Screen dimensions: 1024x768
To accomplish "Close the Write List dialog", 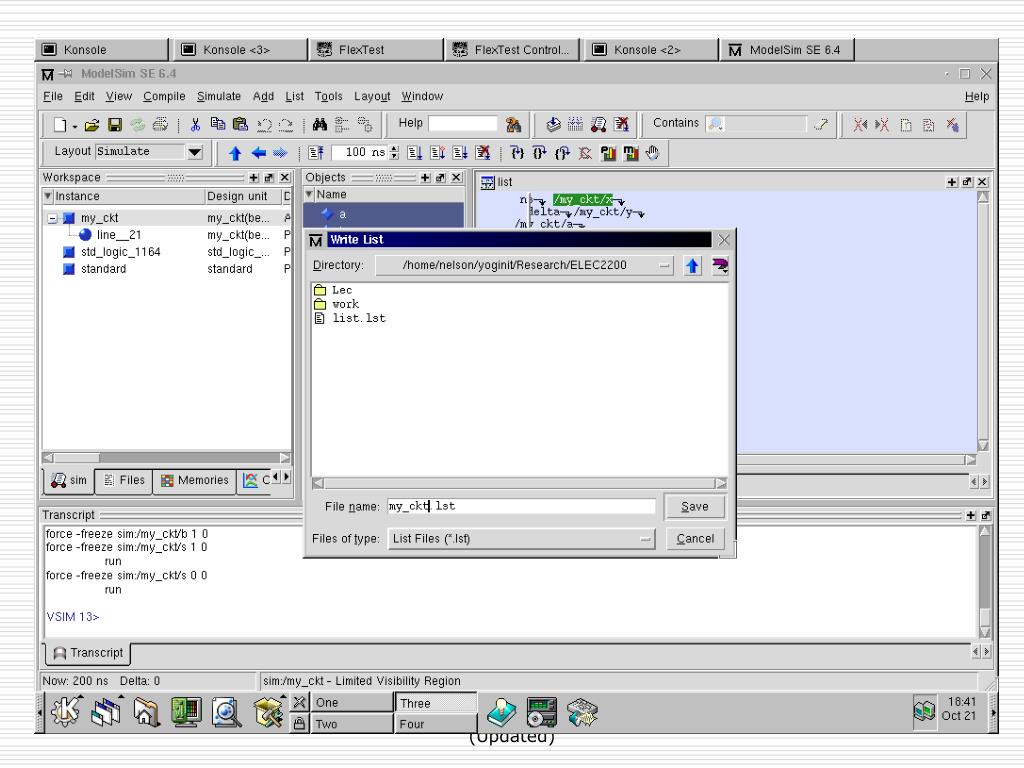I will (x=724, y=240).
